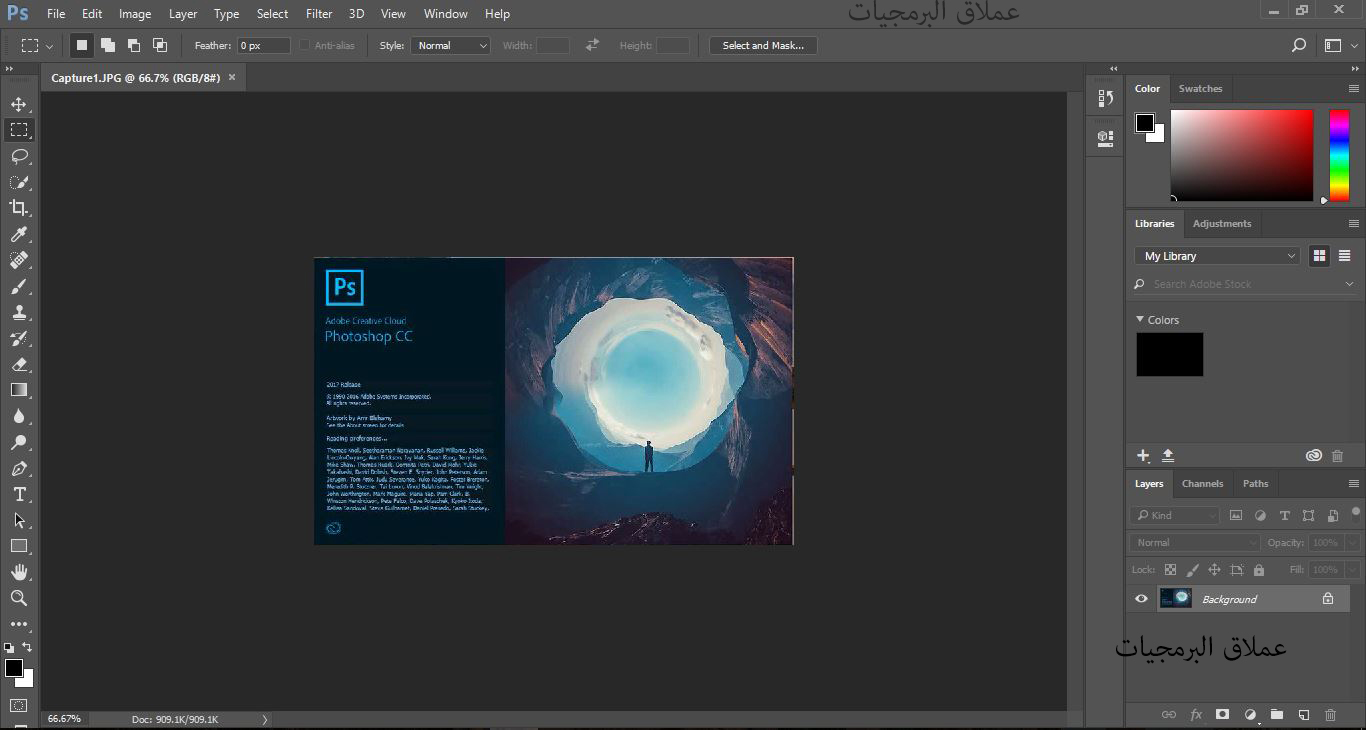Click the black color swatch in Libraries
Image resolution: width=1366 pixels, height=730 pixels.
[x=1170, y=355]
